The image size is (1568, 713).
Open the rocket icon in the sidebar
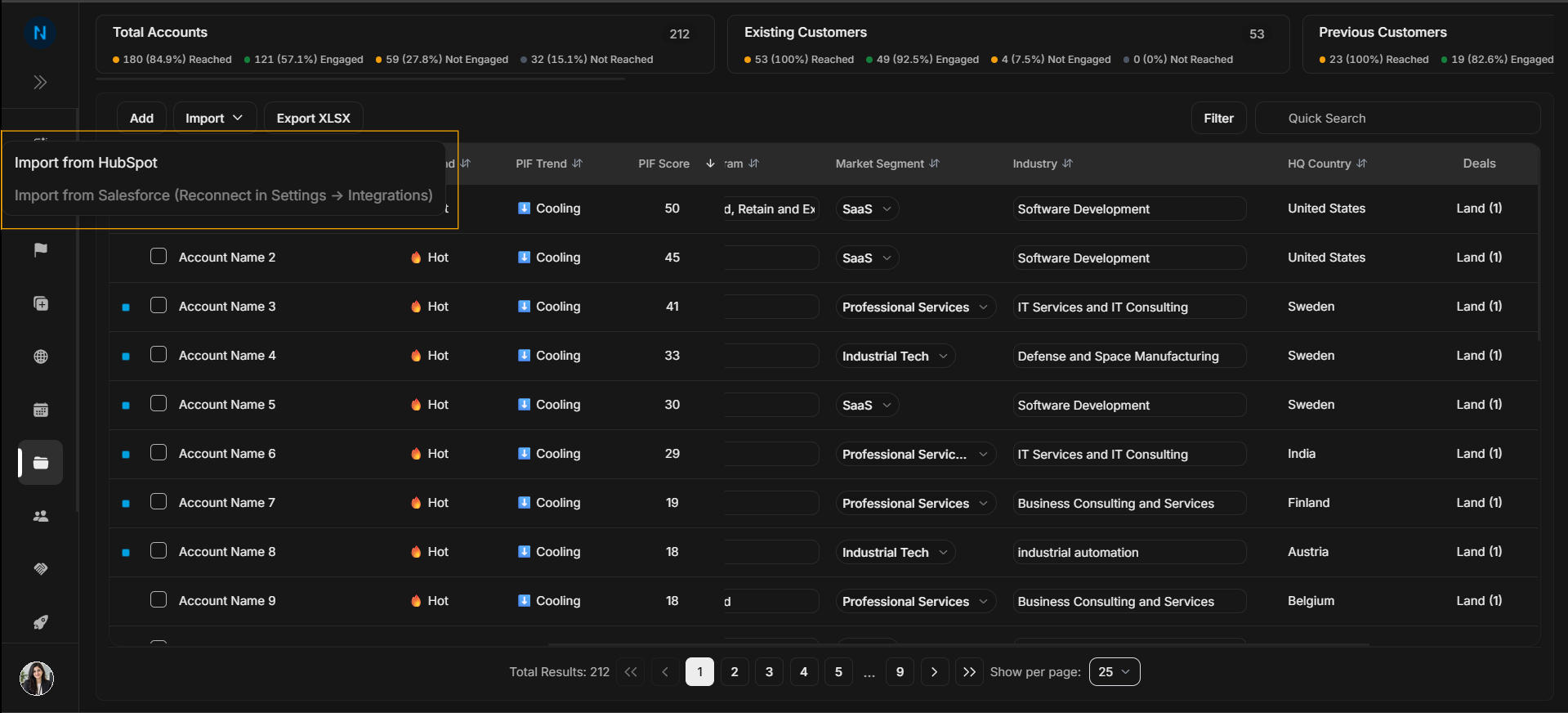coord(40,622)
